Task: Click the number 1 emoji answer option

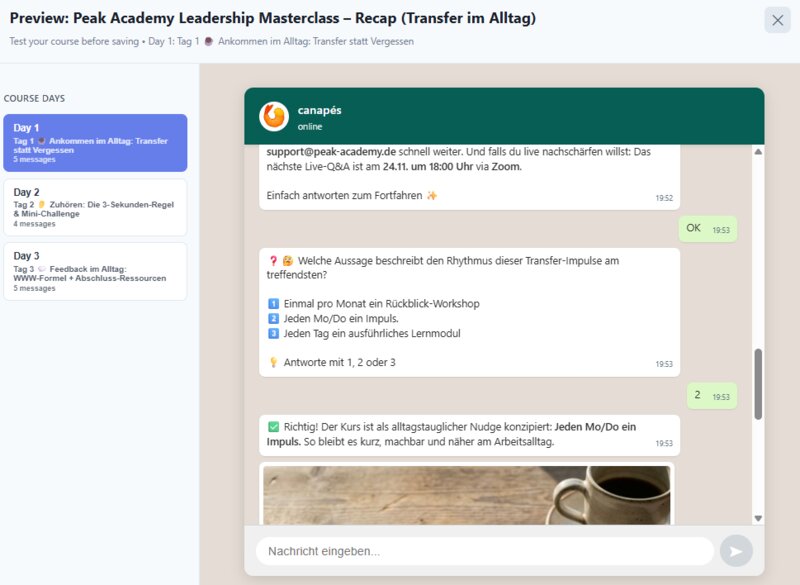Action: tap(273, 303)
